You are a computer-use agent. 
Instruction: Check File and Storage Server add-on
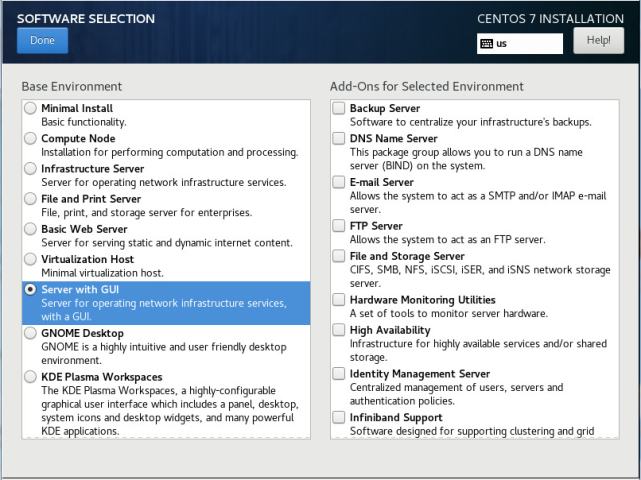[338, 256]
